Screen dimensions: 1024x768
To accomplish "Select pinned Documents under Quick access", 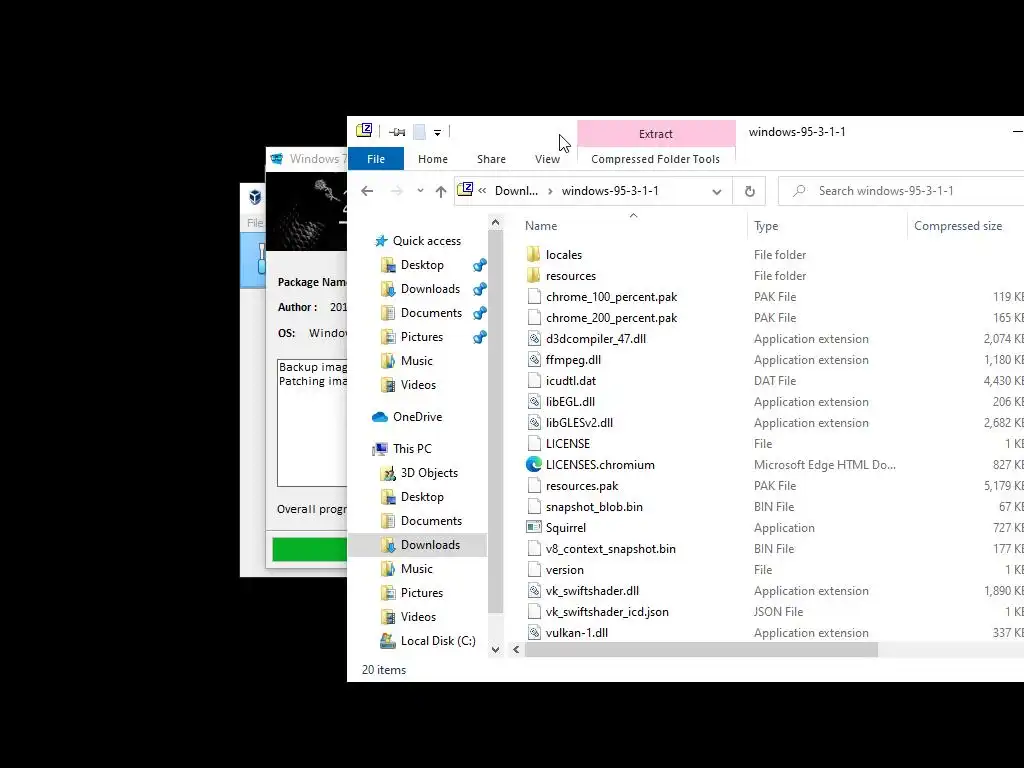I will pos(431,313).
